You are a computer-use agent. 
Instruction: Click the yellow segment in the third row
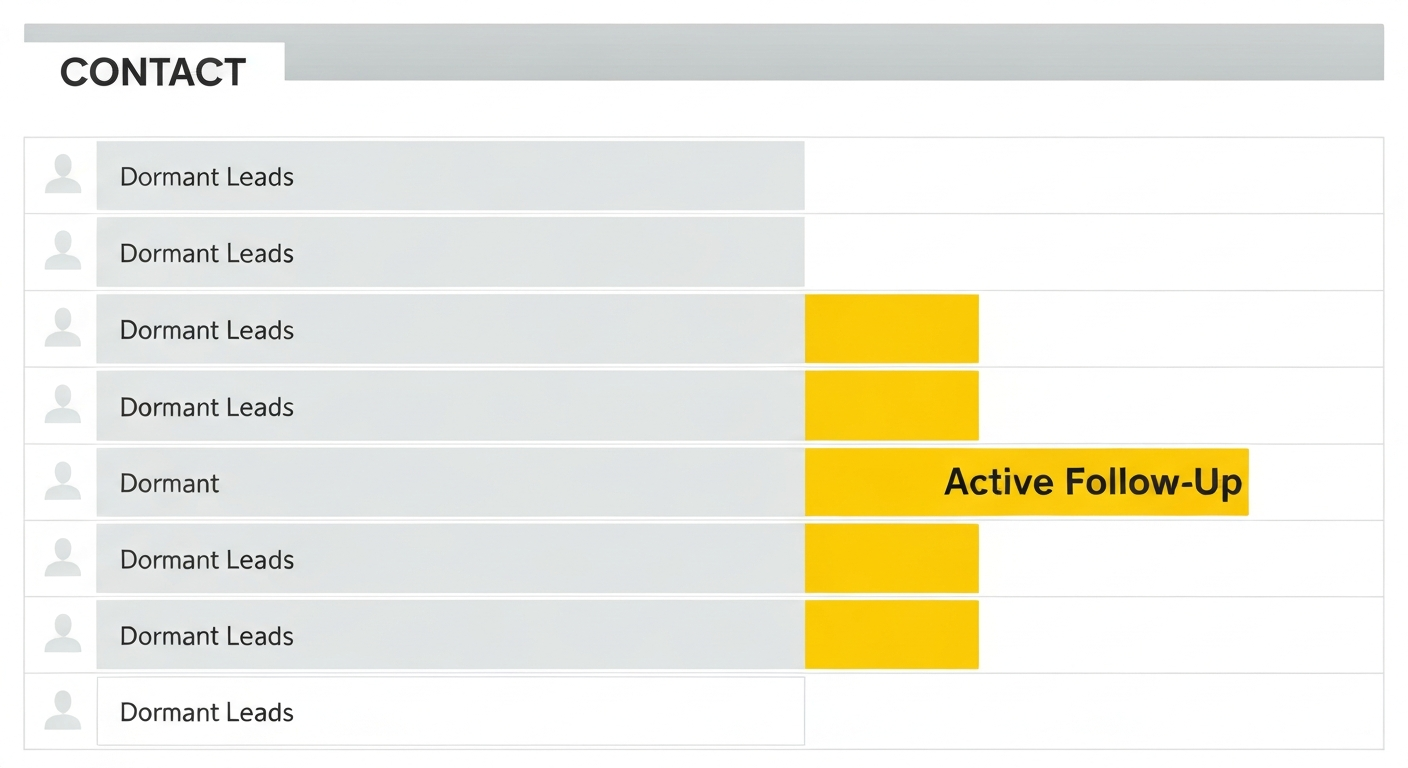coord(892,329)
